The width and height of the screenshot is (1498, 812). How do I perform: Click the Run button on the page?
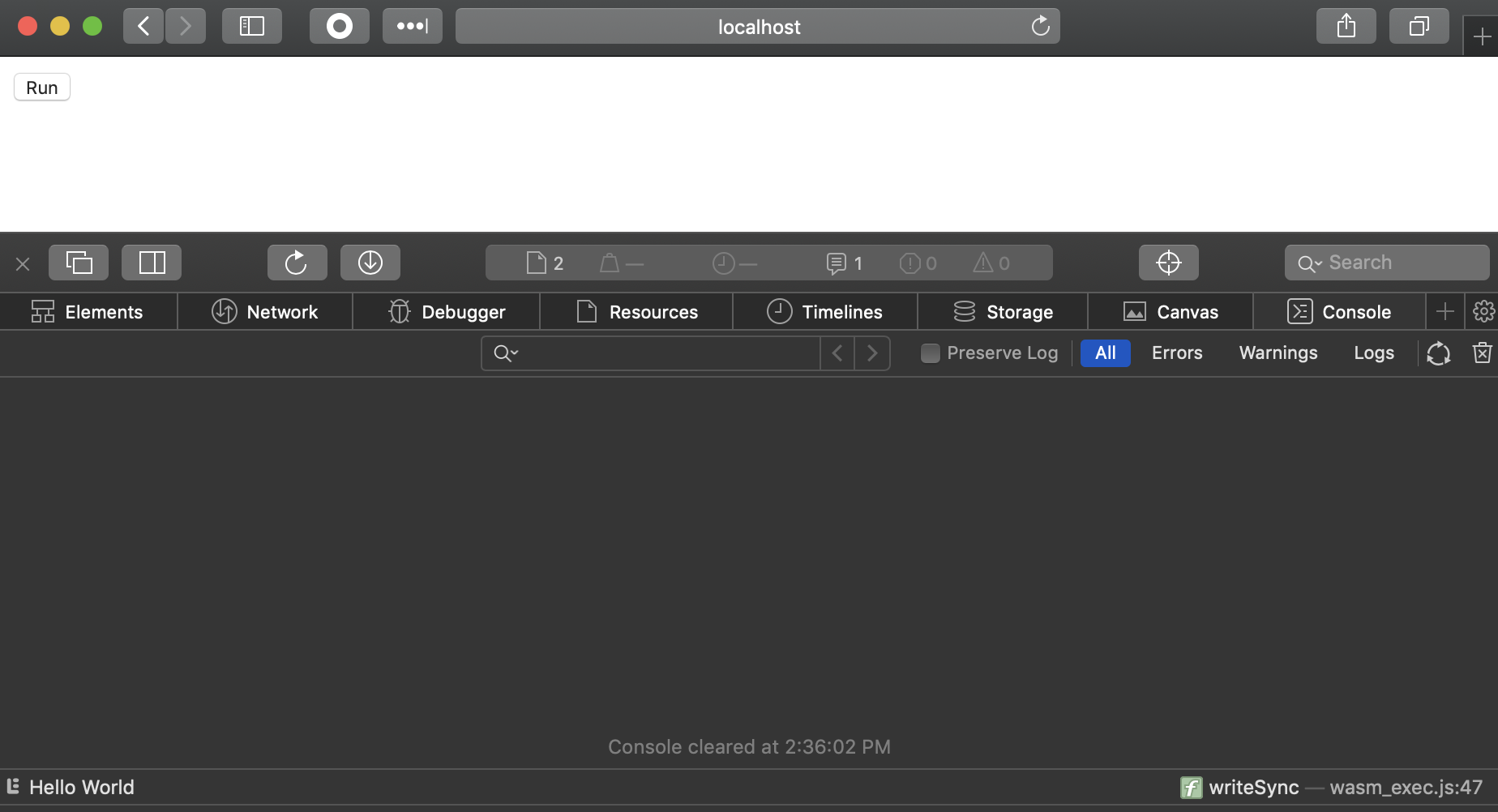[42, 87]
